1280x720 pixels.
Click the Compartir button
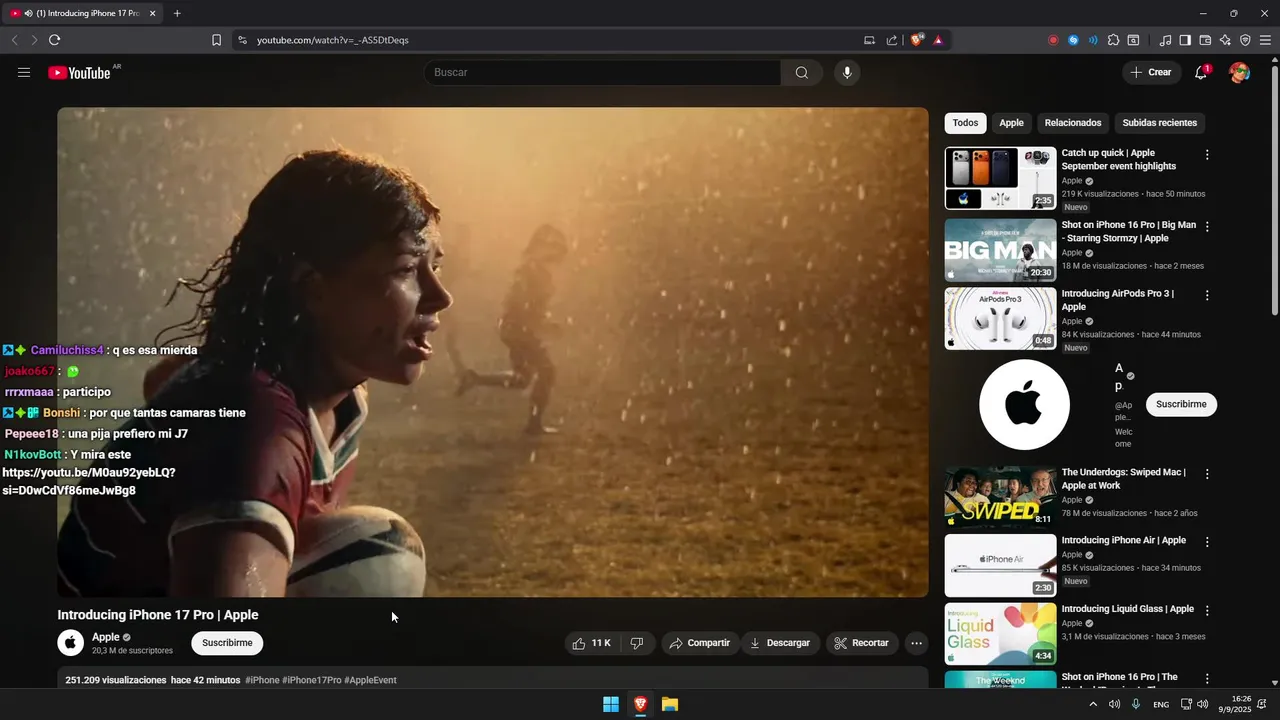click(x=700, y=643)
